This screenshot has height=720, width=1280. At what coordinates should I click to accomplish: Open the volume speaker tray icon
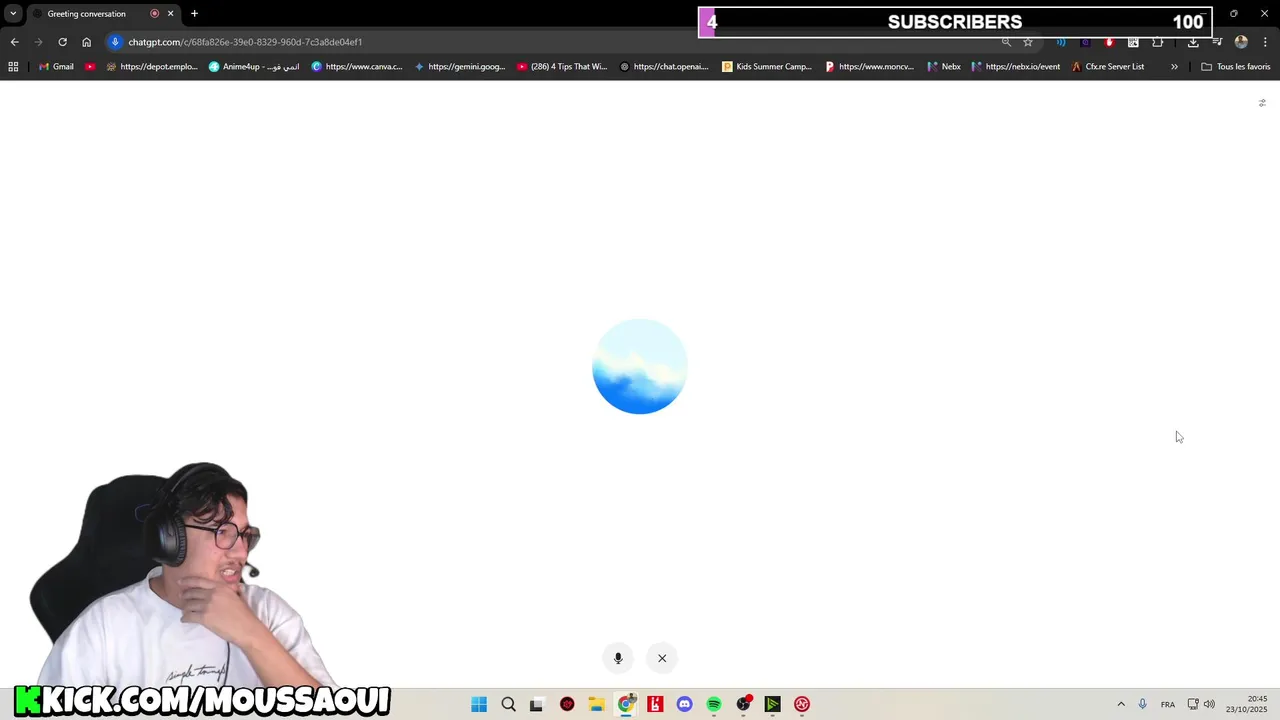click(x=1209, y=704)
